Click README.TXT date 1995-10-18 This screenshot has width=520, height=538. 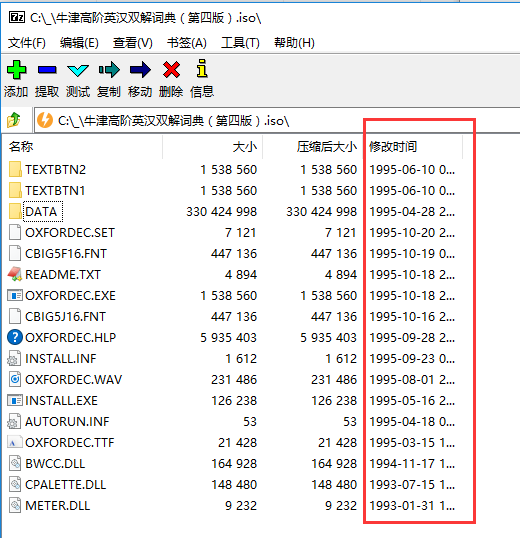[412, 274]
